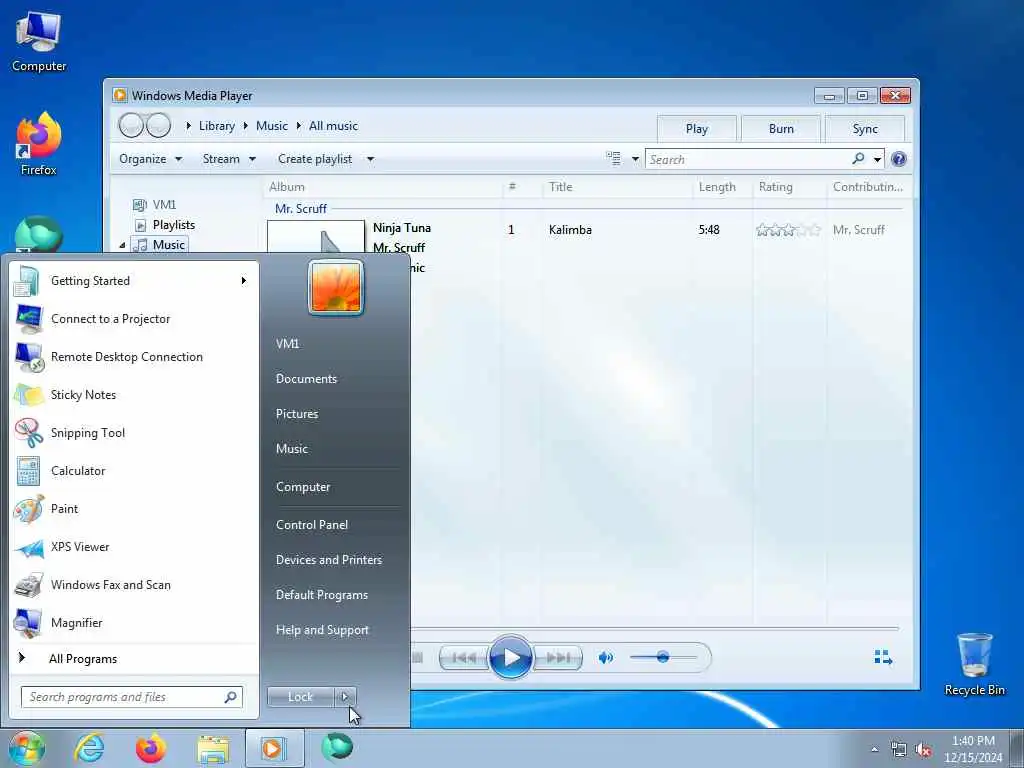This screenshot has width=1024, height=768.
Task: Skip to next track
Action: pyautogui.click(x=557, y=658)
